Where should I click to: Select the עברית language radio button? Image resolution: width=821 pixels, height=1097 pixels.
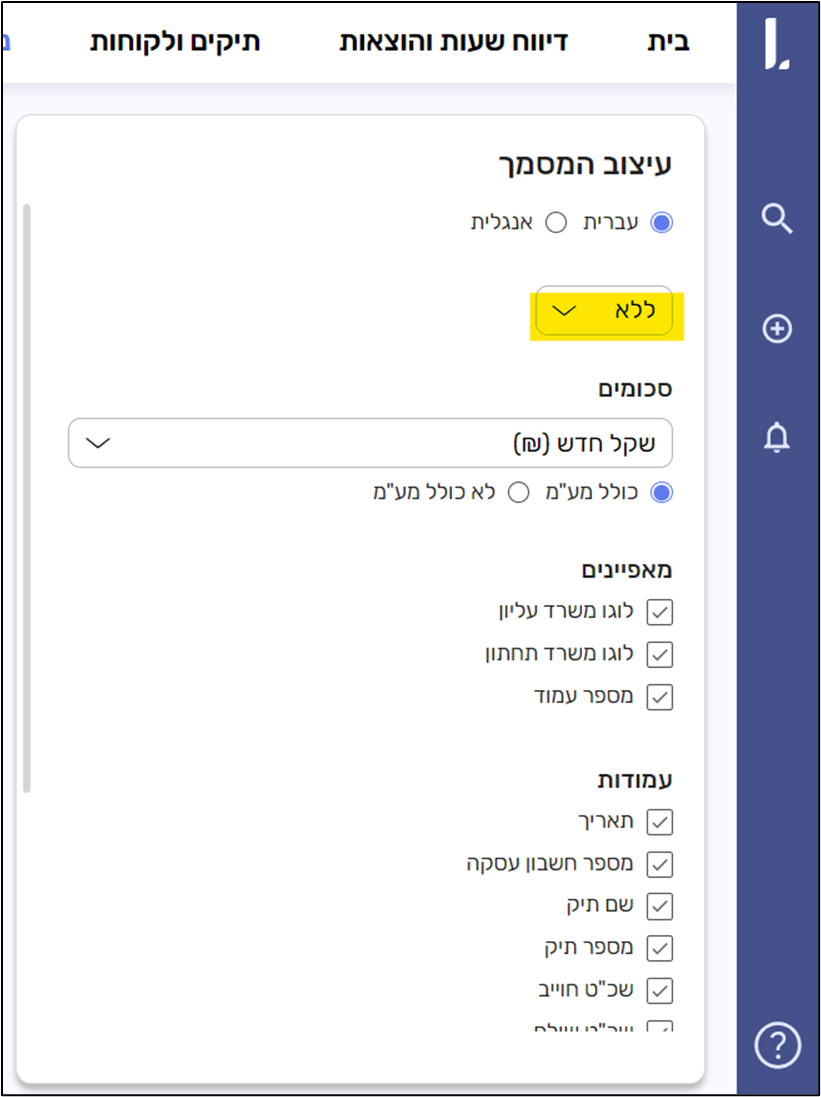click(x=661, y=223)
